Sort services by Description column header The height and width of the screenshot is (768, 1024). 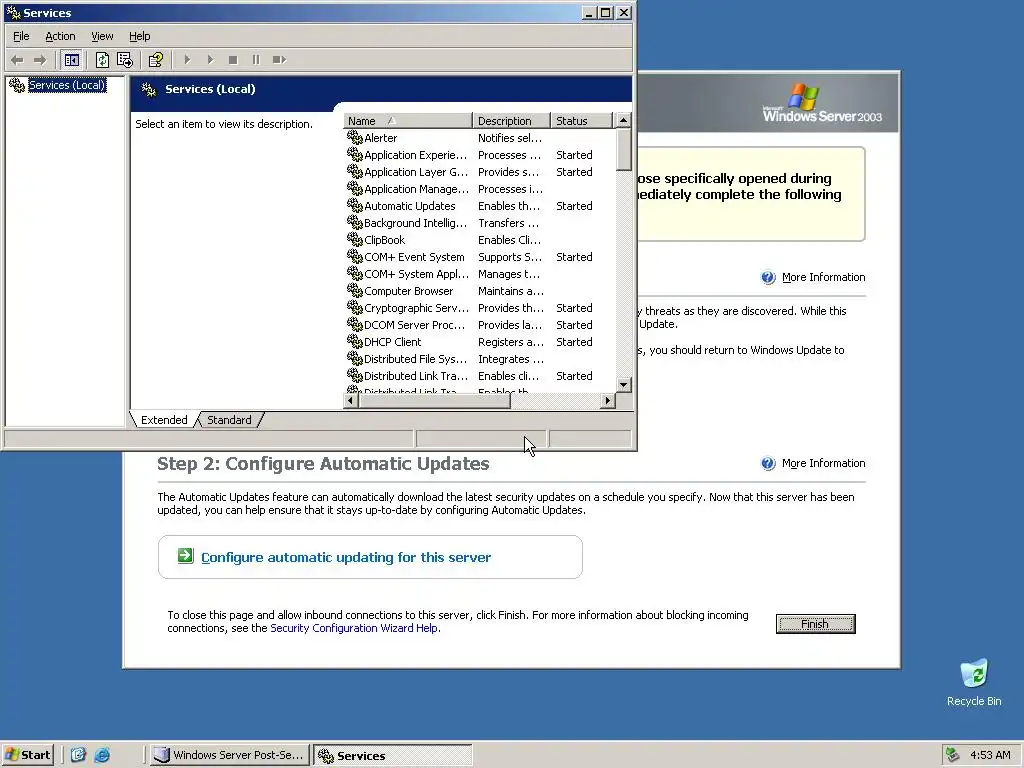[511, 121]
